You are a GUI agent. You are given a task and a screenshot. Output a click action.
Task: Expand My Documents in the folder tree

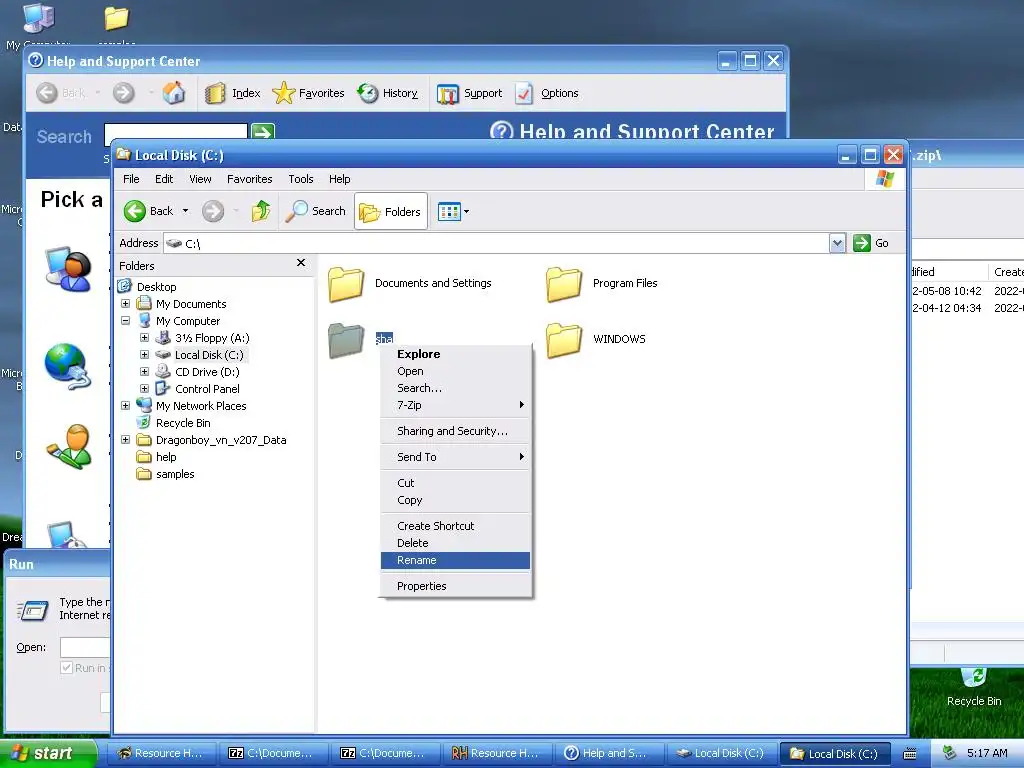pos(125,304)
